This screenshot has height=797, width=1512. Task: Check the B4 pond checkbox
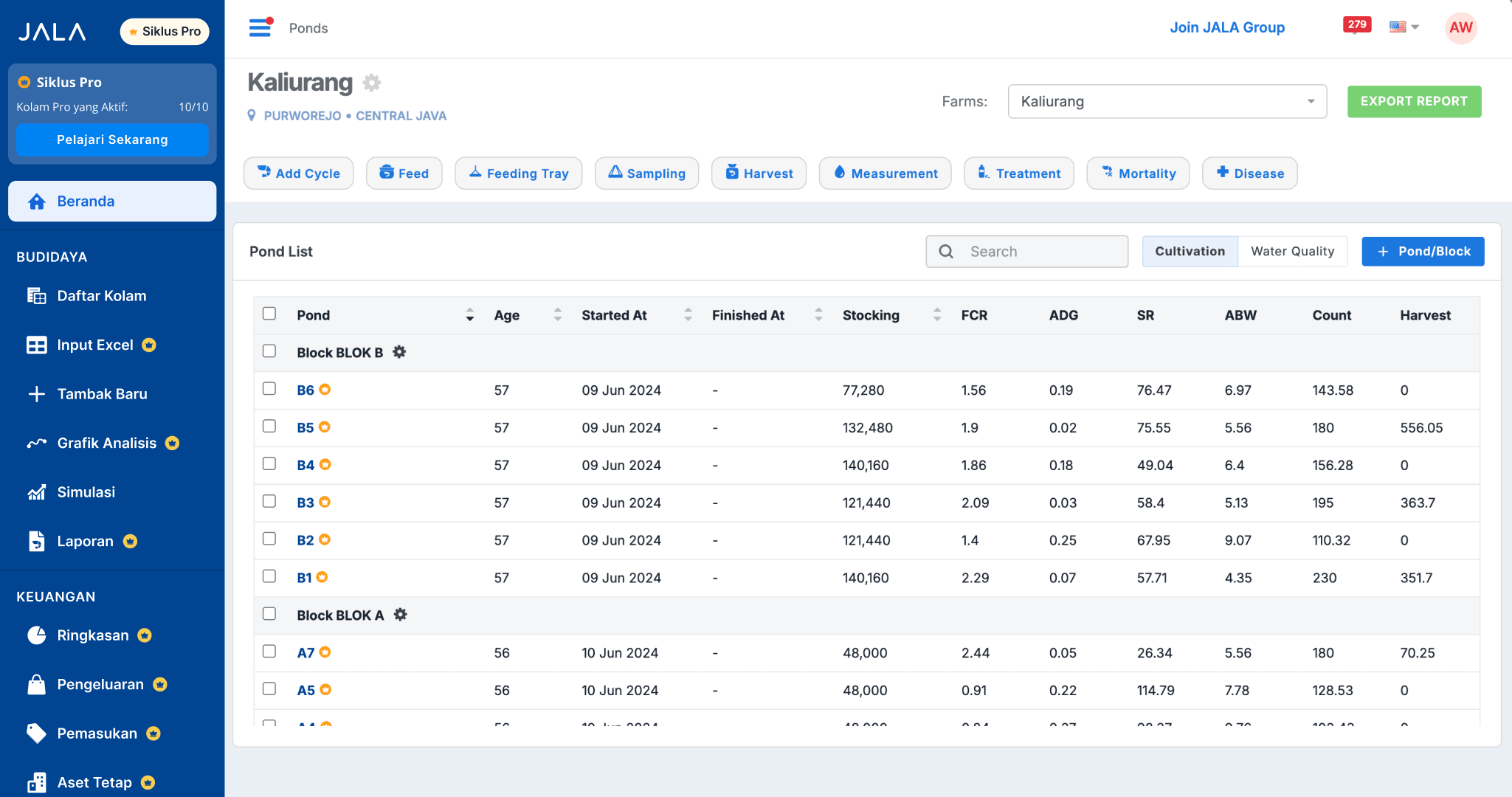(x=269, y=464)
